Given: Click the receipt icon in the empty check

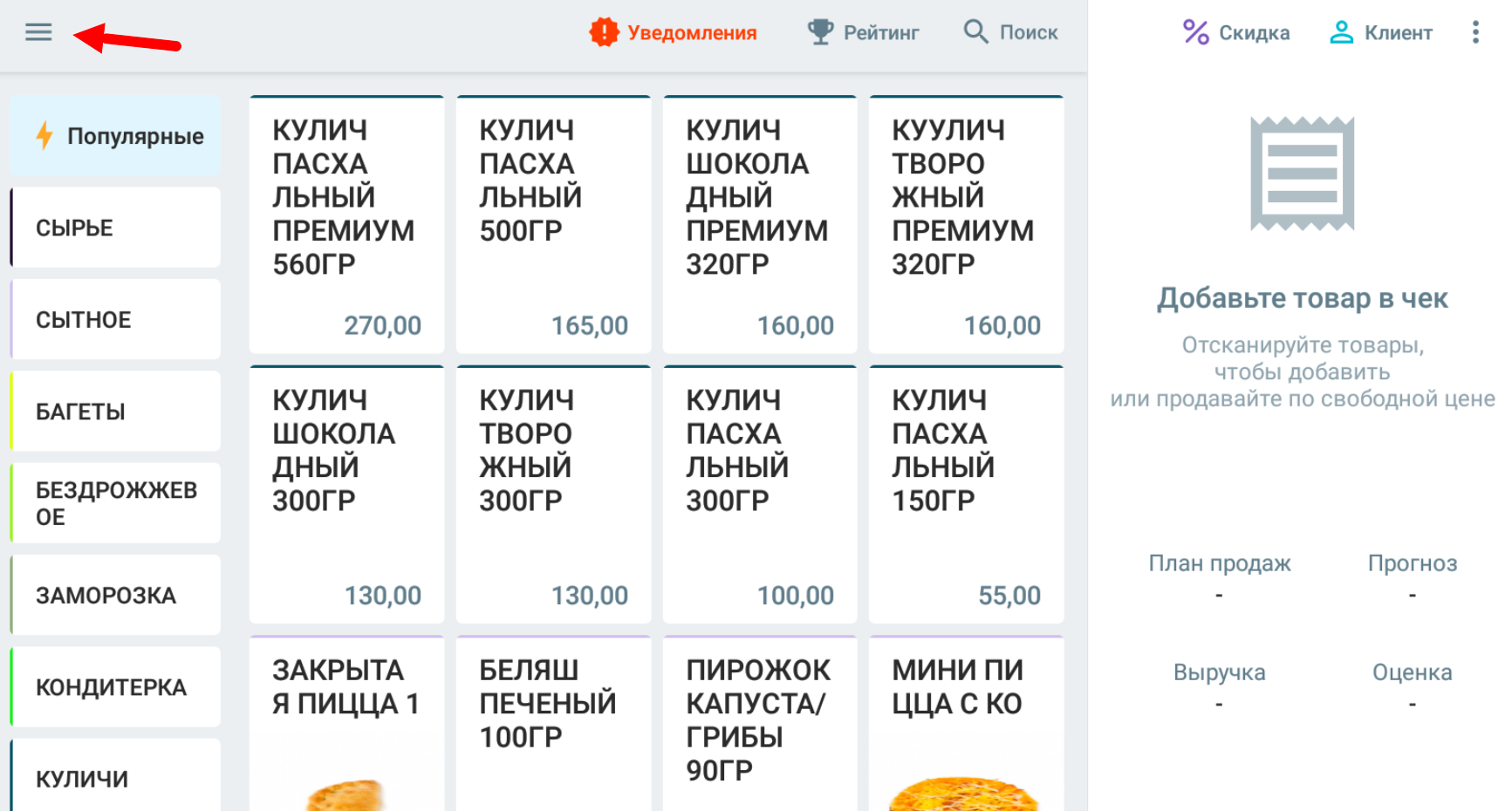Looking at the screenshot, I should [1302, 174].
